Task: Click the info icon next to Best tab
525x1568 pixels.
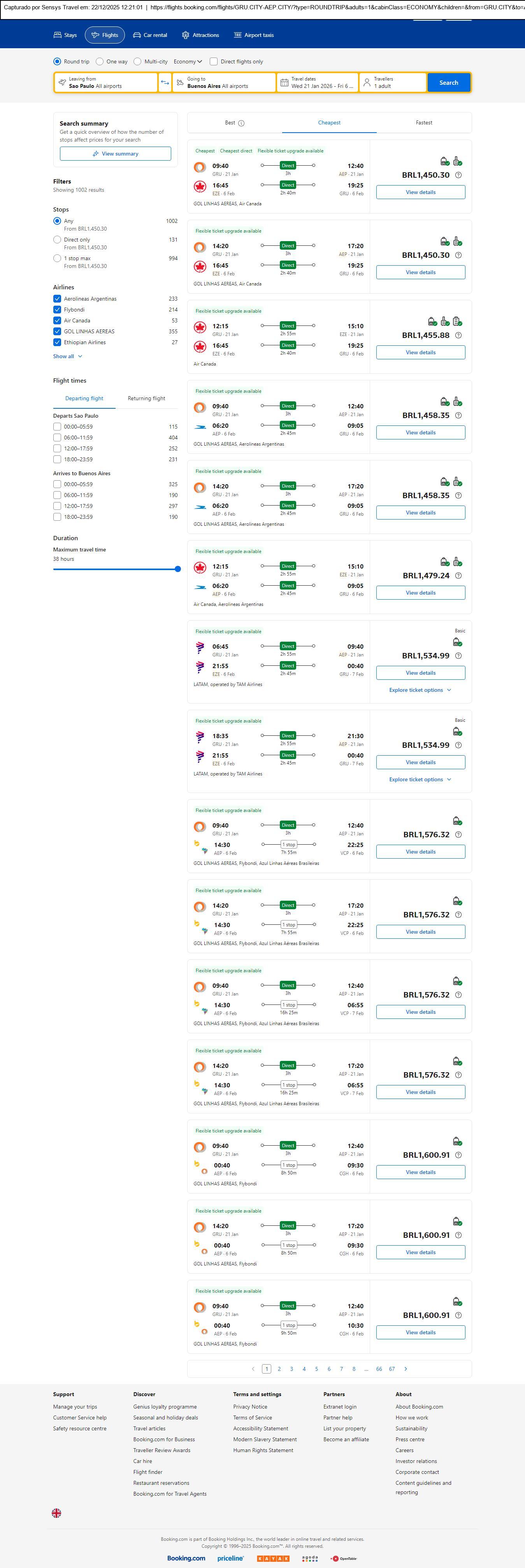Action: pyautogui.click(x=241, y=123)
